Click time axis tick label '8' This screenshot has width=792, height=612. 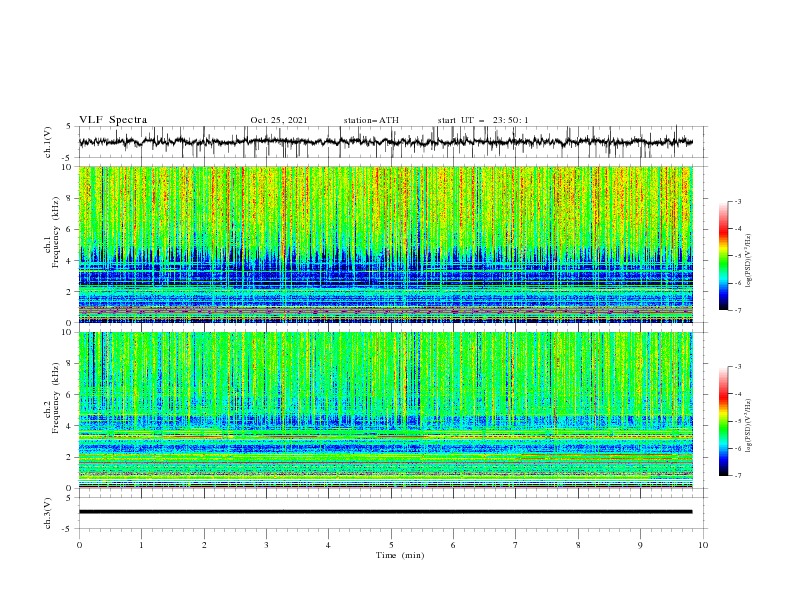(x=578, y=545)
